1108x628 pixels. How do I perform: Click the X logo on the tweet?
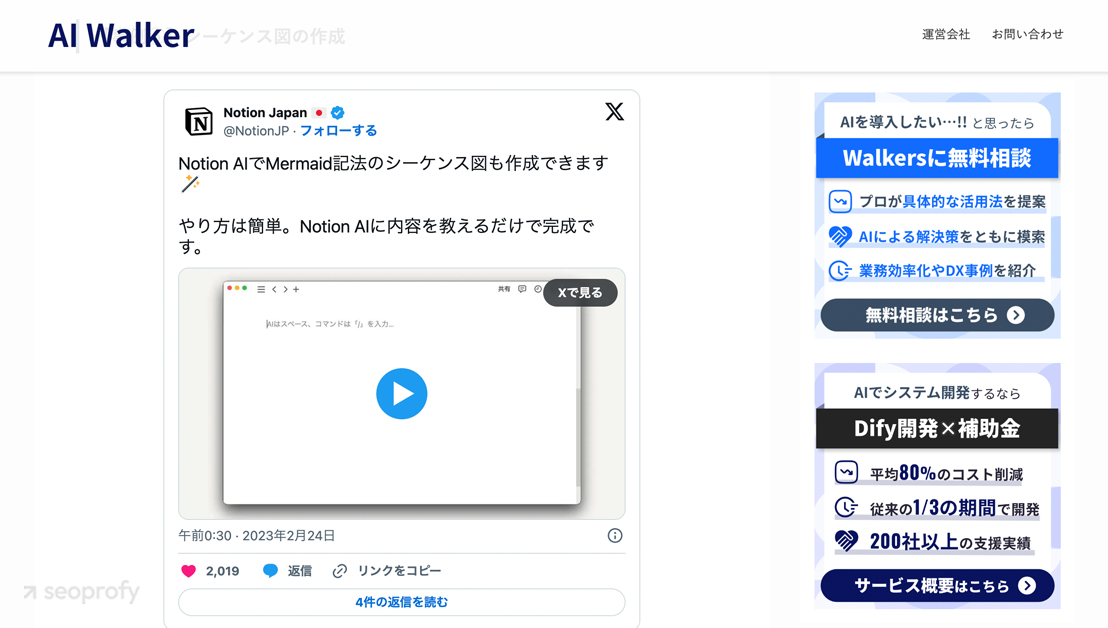point(614,112)
